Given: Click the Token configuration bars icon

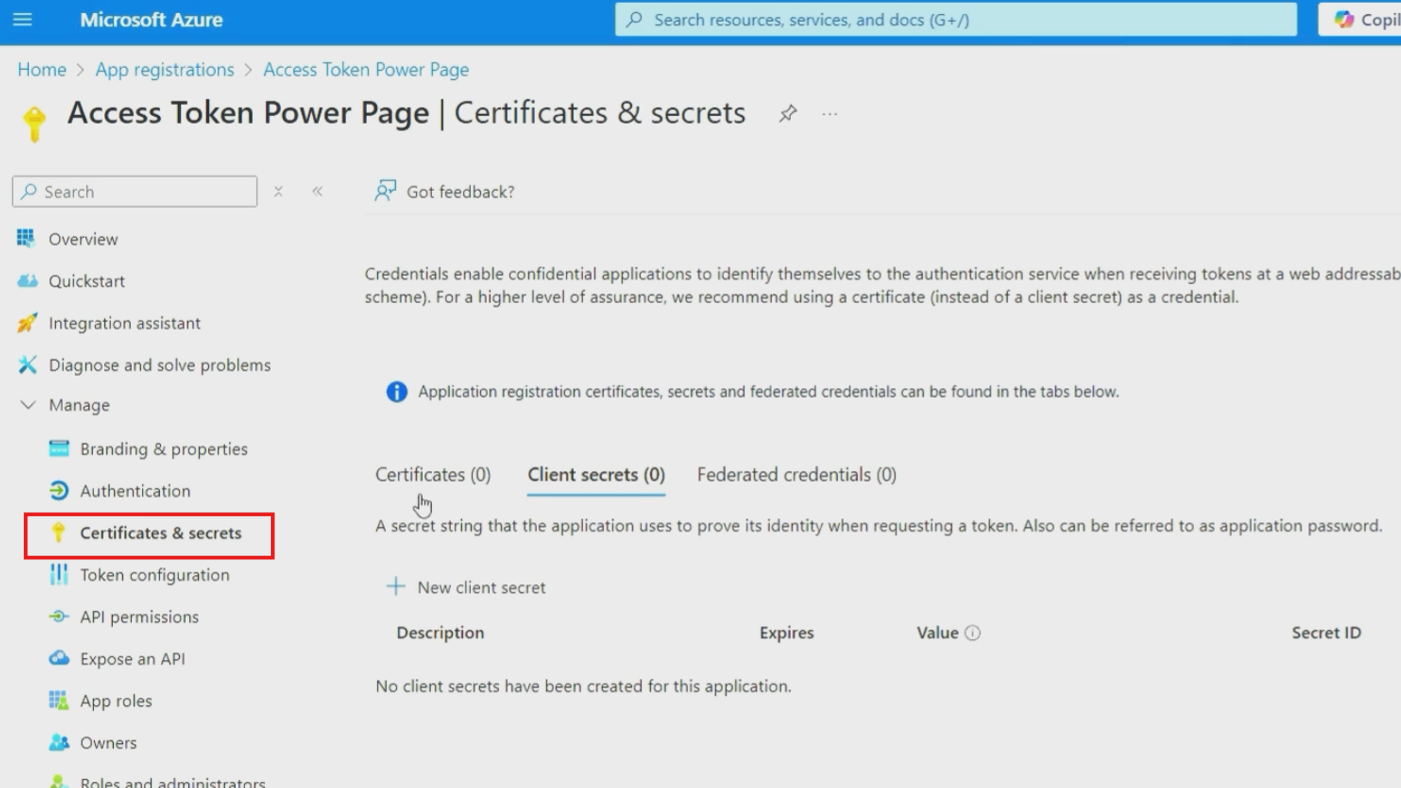Looking at the screenshot, I should pyautogui.click(x=59, y=574).
